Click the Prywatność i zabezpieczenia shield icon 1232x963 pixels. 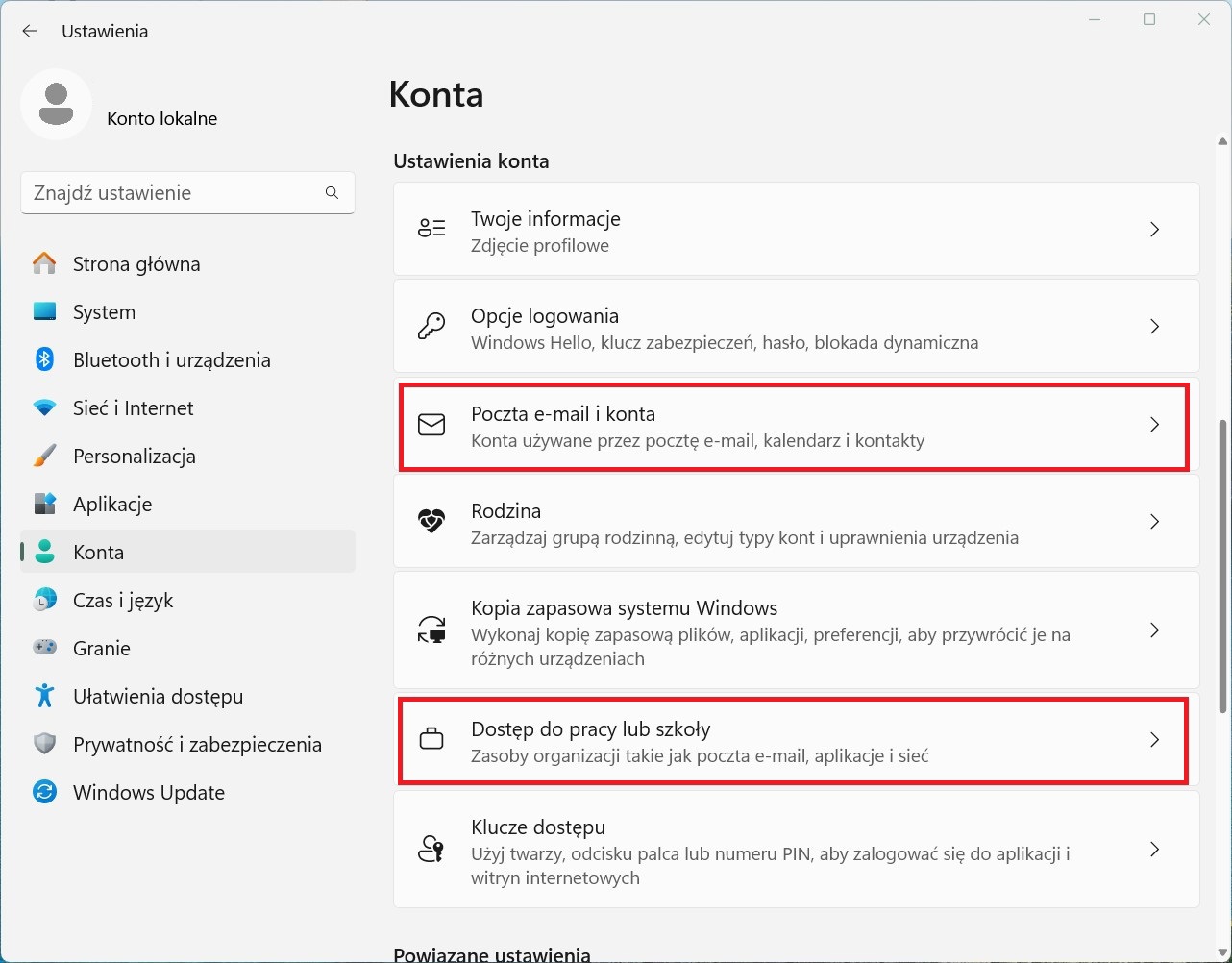coord(44,744)
